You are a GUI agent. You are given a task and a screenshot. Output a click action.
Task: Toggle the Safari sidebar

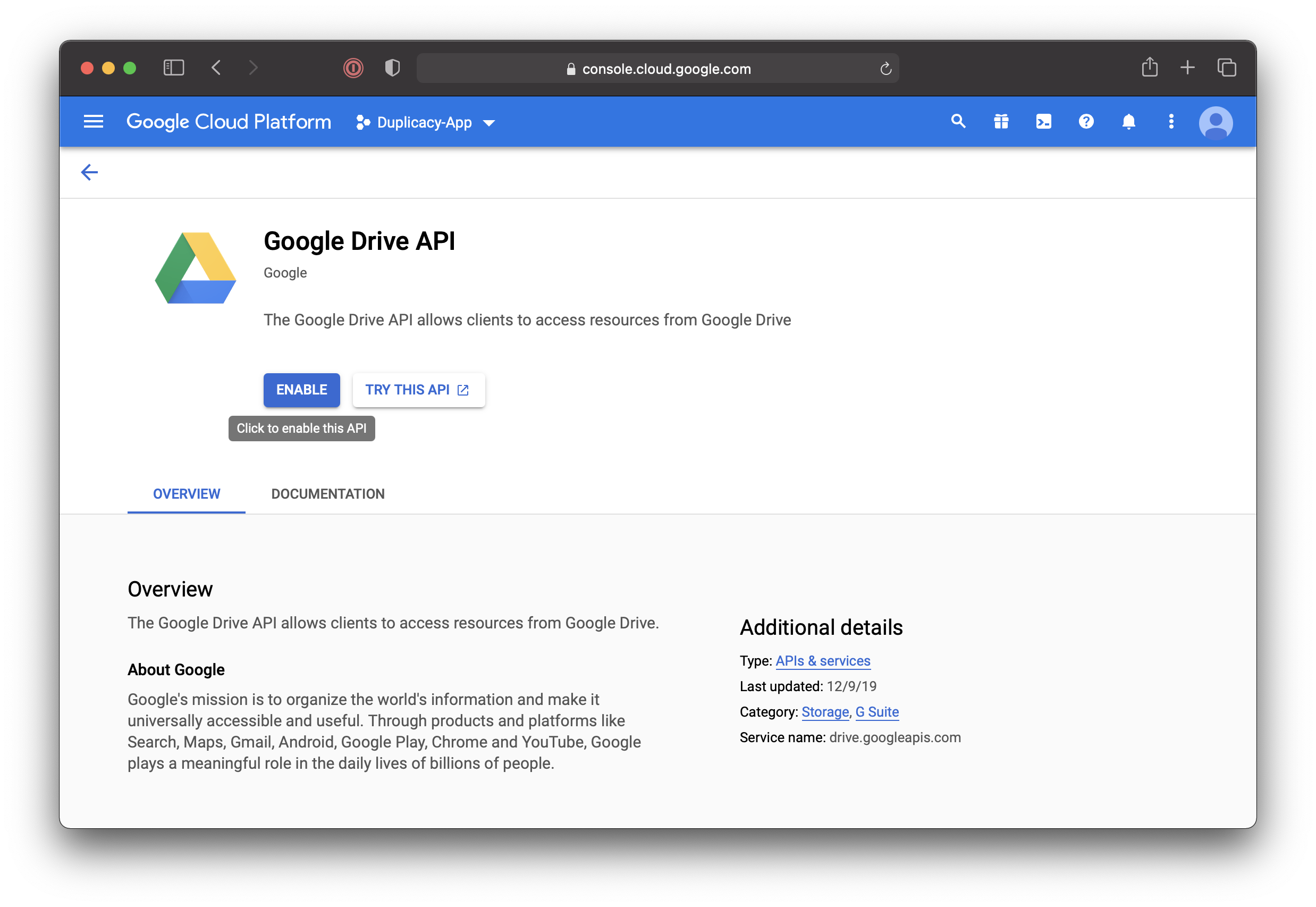pyautogui.click(x=174, y=68)
